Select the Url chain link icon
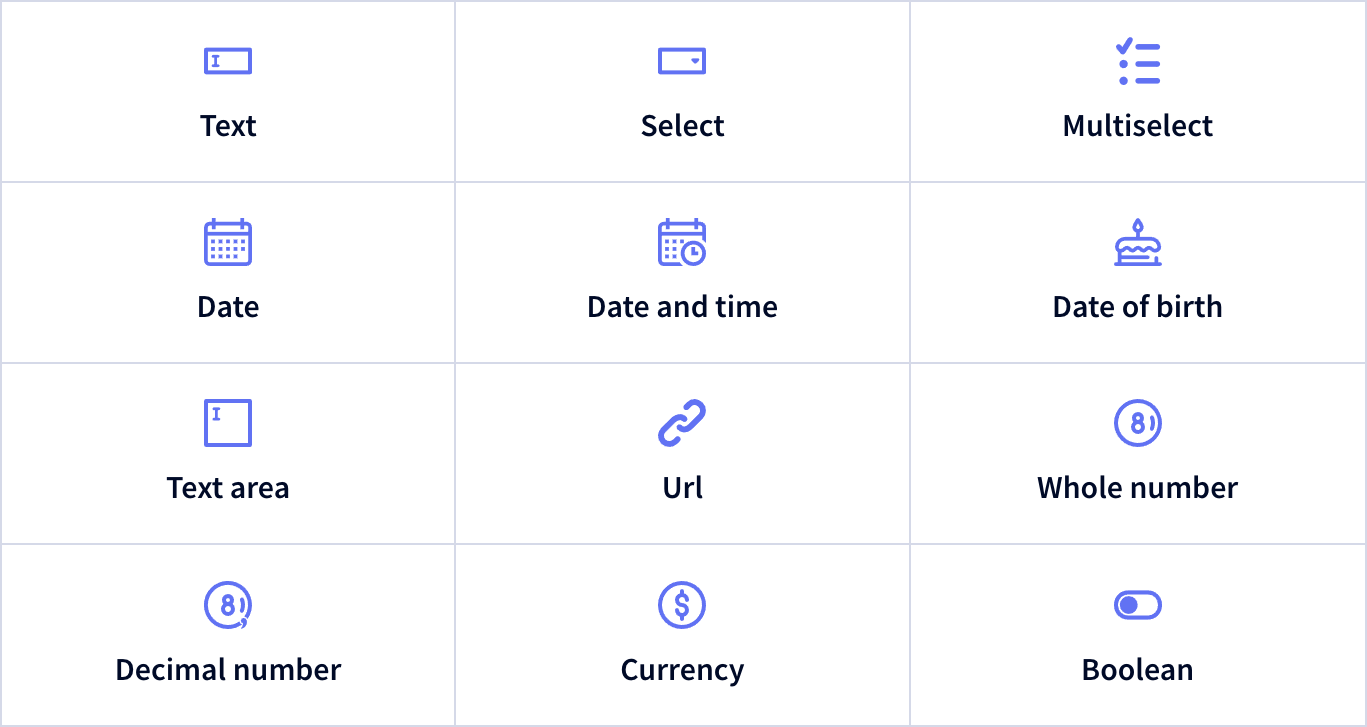This screenshot has width=1367, height=727. point(682,423)
